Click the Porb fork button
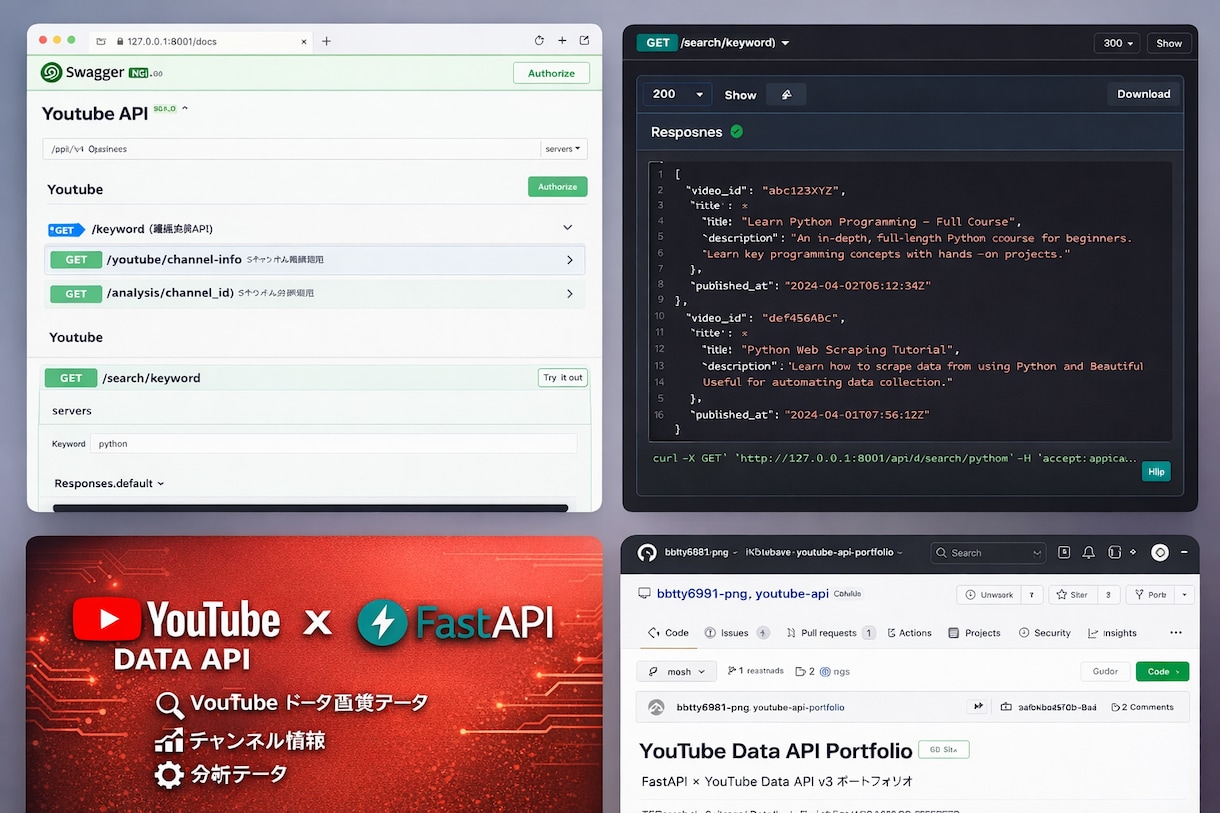Screen dimensions: 1220x813 coord(1149,594)
